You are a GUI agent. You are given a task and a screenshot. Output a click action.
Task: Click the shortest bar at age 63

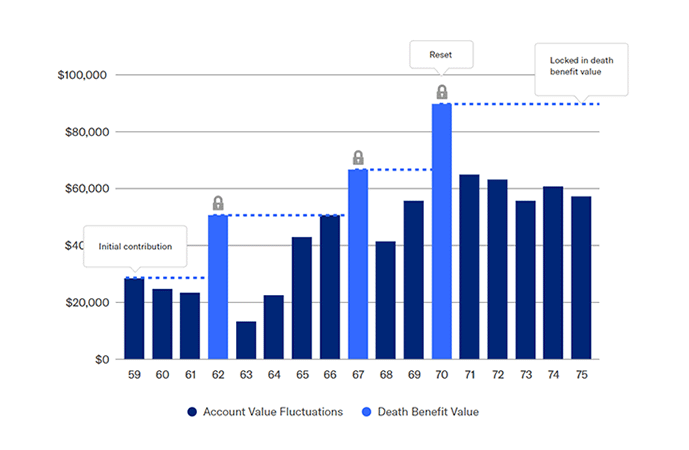point(246,340)
